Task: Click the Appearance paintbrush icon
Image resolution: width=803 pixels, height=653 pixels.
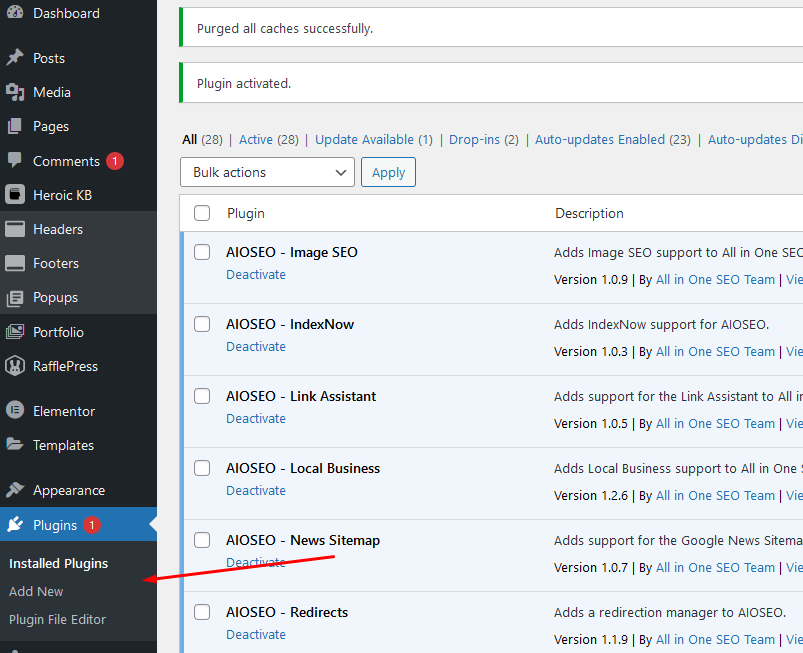Action: [x=15, y=490]
